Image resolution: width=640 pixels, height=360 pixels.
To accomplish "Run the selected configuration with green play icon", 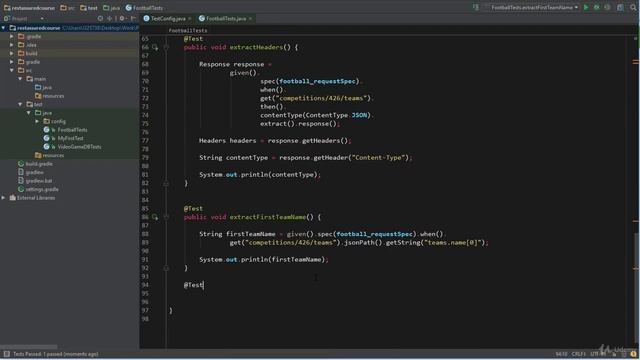I will coord(586,7).
